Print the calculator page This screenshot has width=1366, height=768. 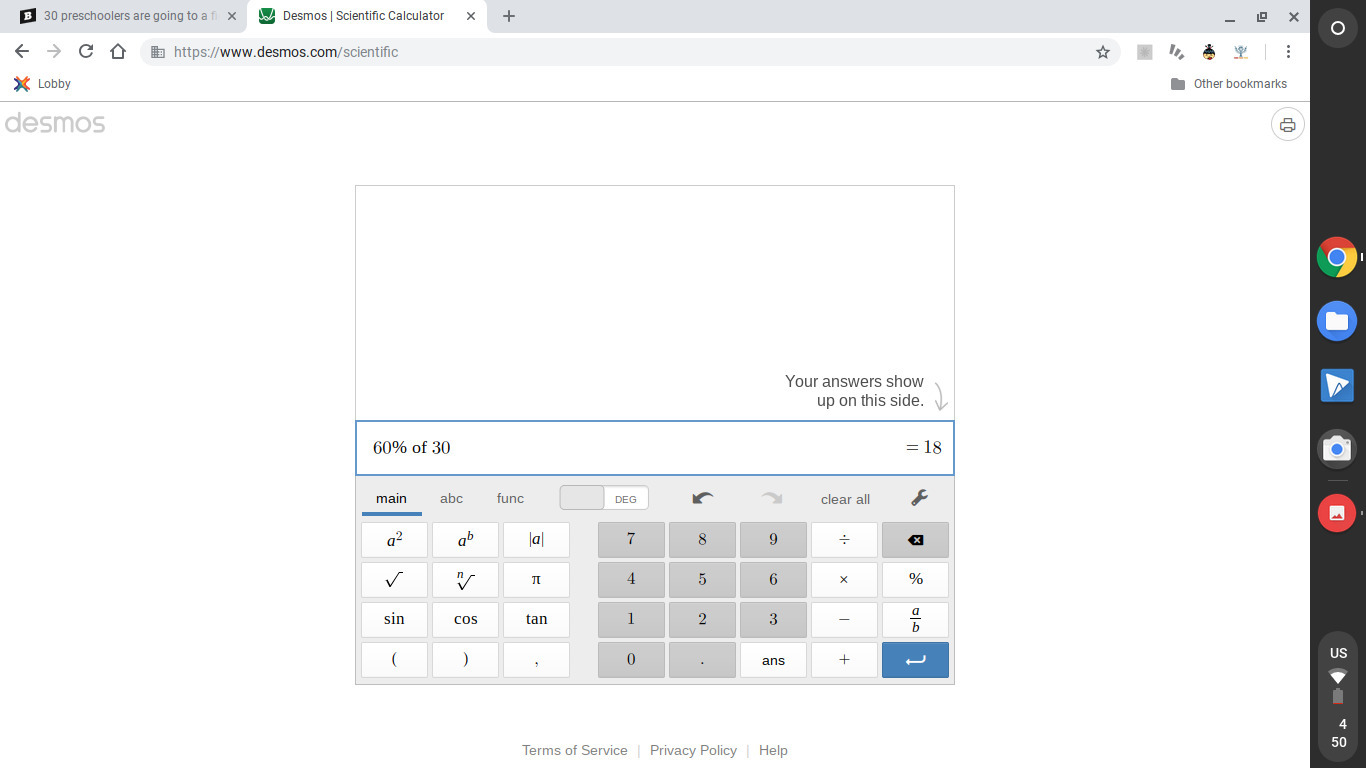tap(1288, 125)
